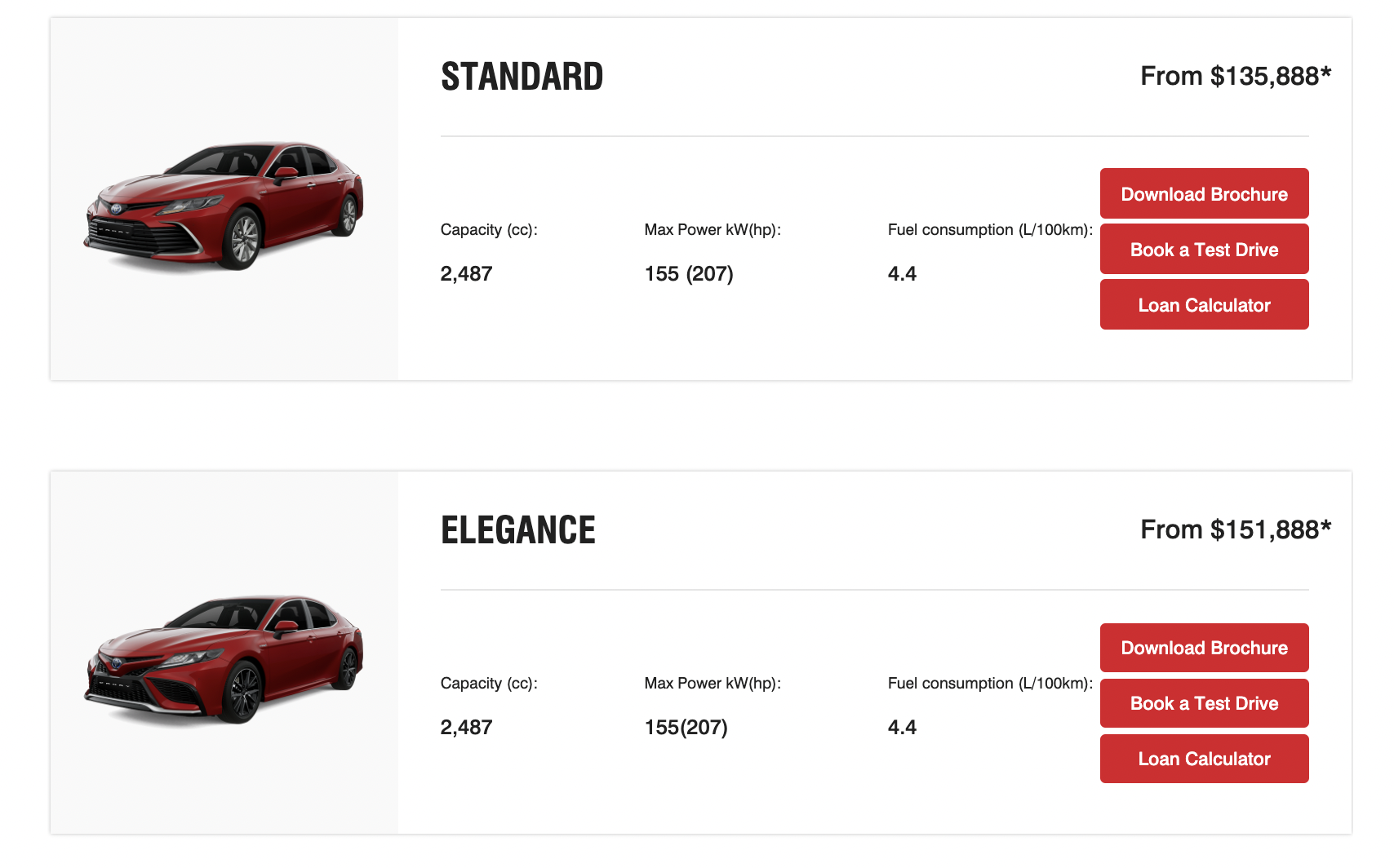The image size is (1394, 868).
Task: Select the ELEGANCE heading
Action: click(518, 530)
